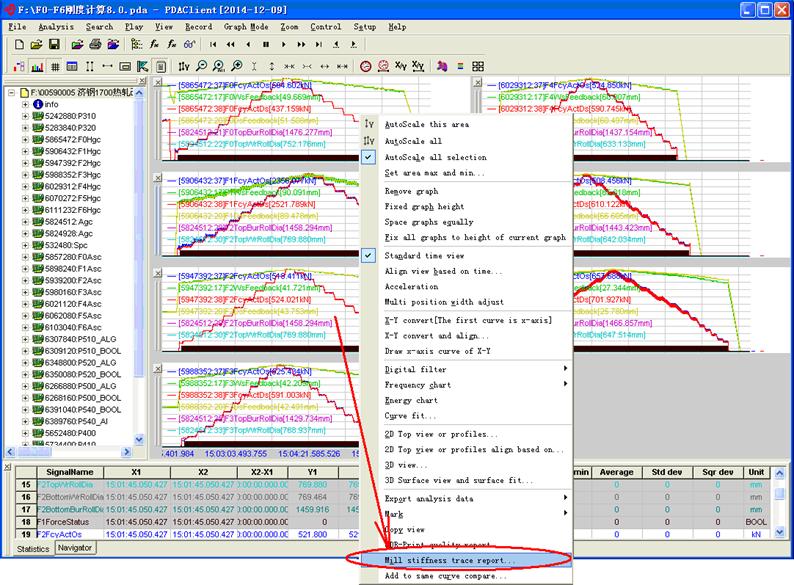Viewport: 794px width, 585px height.
Task: Click the glasses toolbar icon
Action: pyautogui.click(x=189, y=45)
